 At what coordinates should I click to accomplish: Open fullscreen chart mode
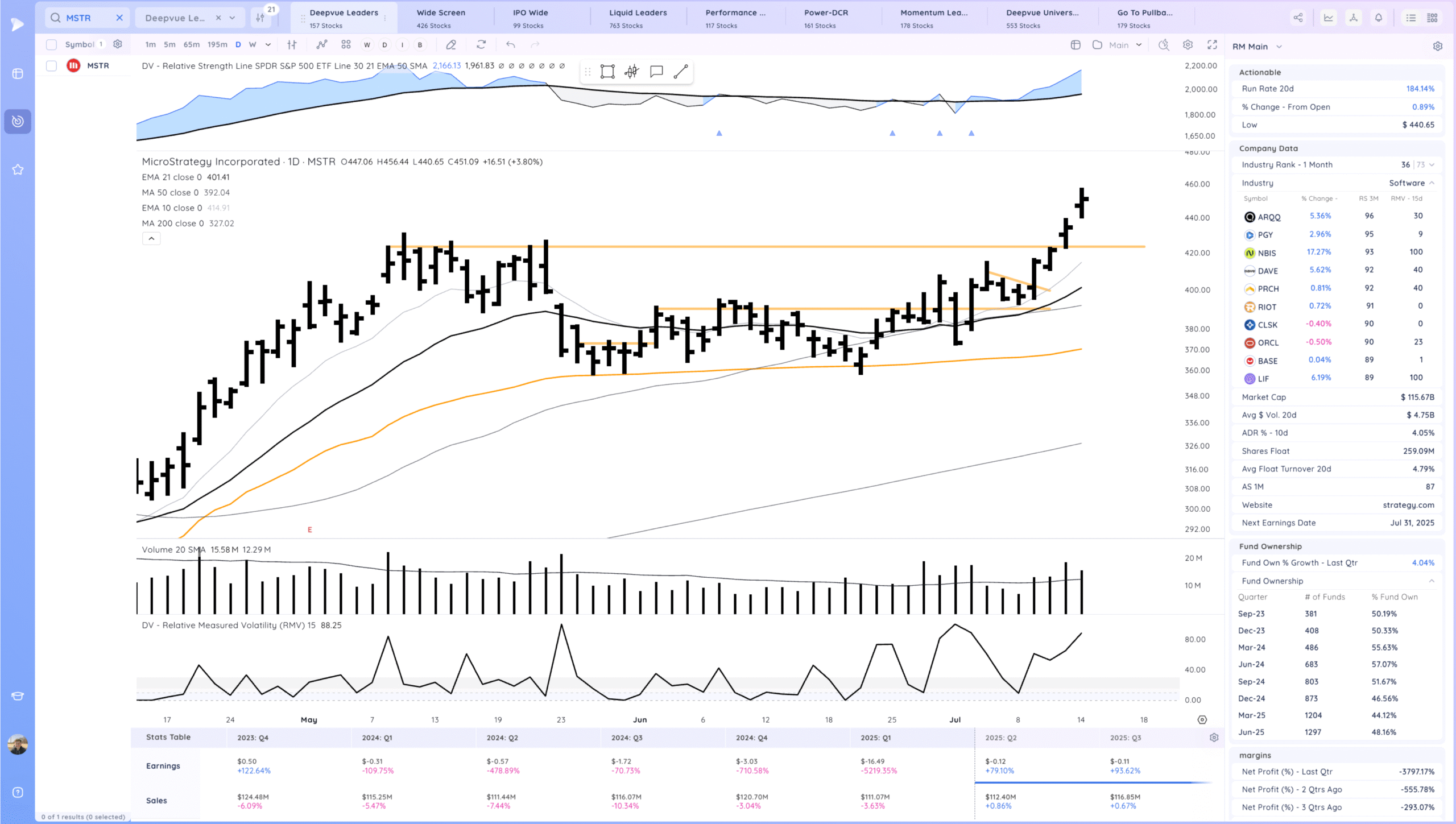click(x=1213, y=44)
